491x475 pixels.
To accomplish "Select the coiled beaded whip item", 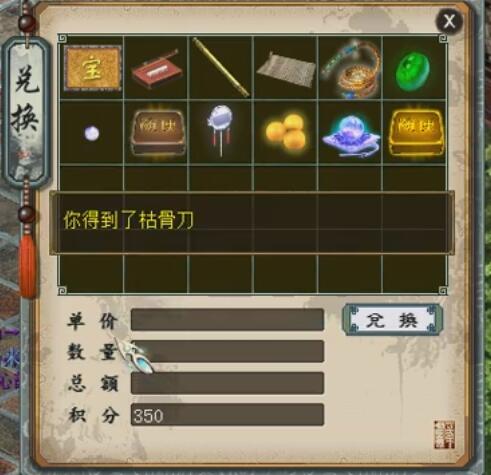I will [350, 69].
